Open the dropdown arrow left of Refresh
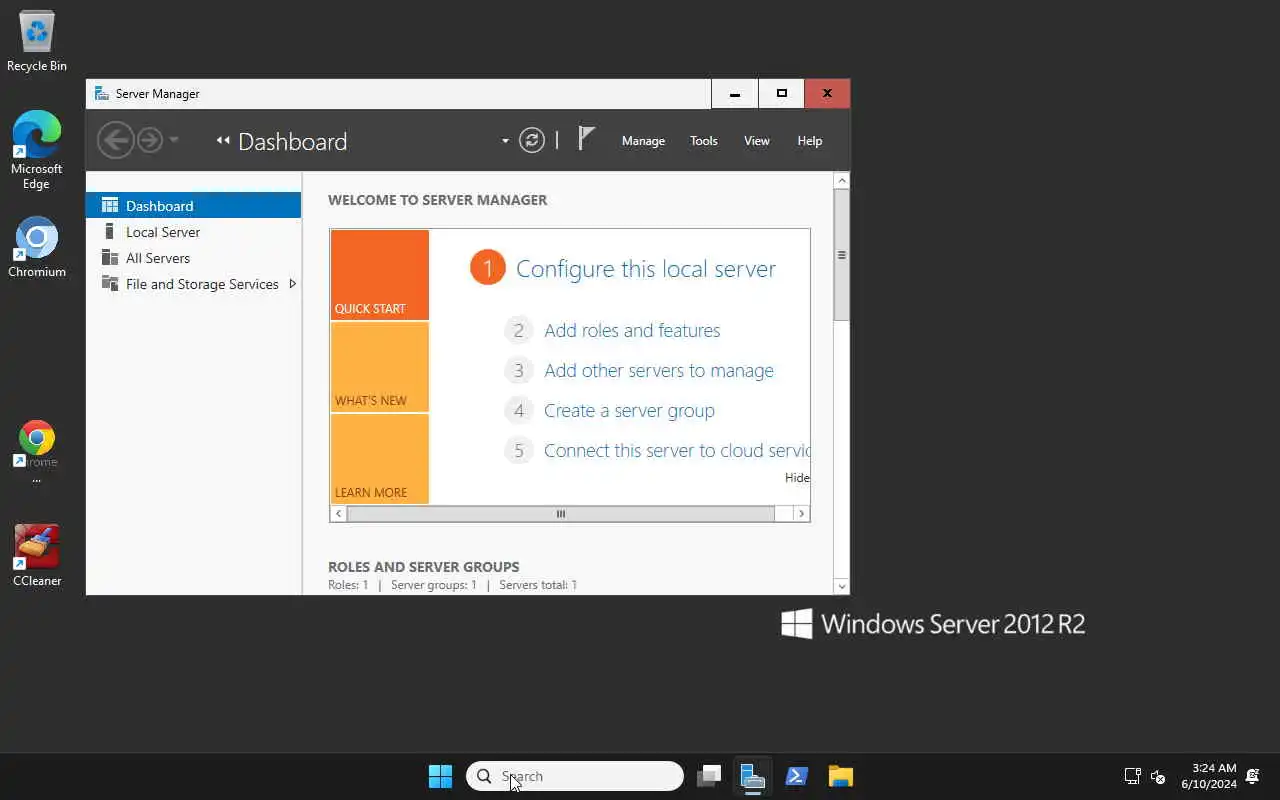Viewport: 1280px width, 800px height. coord(505,141)
